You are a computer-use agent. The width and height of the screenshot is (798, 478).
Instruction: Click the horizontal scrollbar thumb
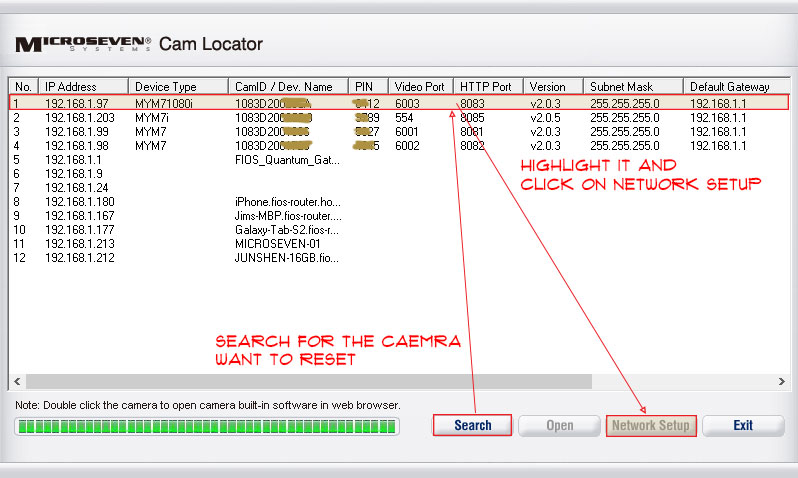(309, 381)
